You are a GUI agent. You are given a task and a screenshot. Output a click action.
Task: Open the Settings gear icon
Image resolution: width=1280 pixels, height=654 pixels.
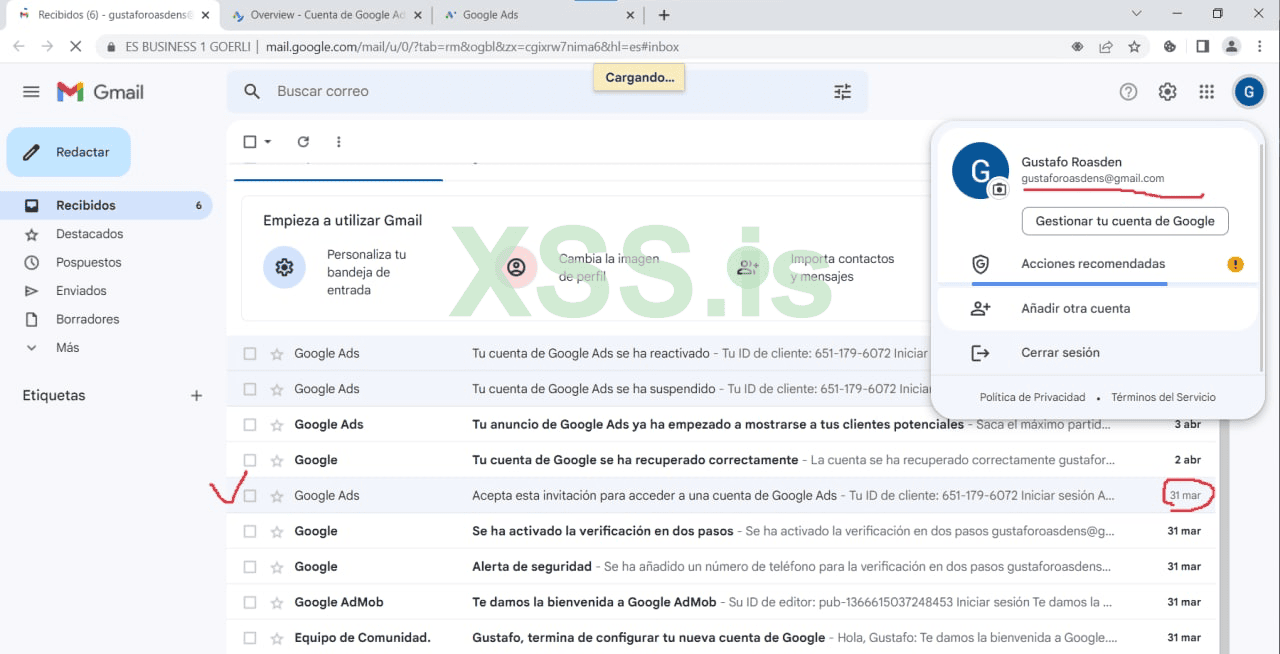1167,92
